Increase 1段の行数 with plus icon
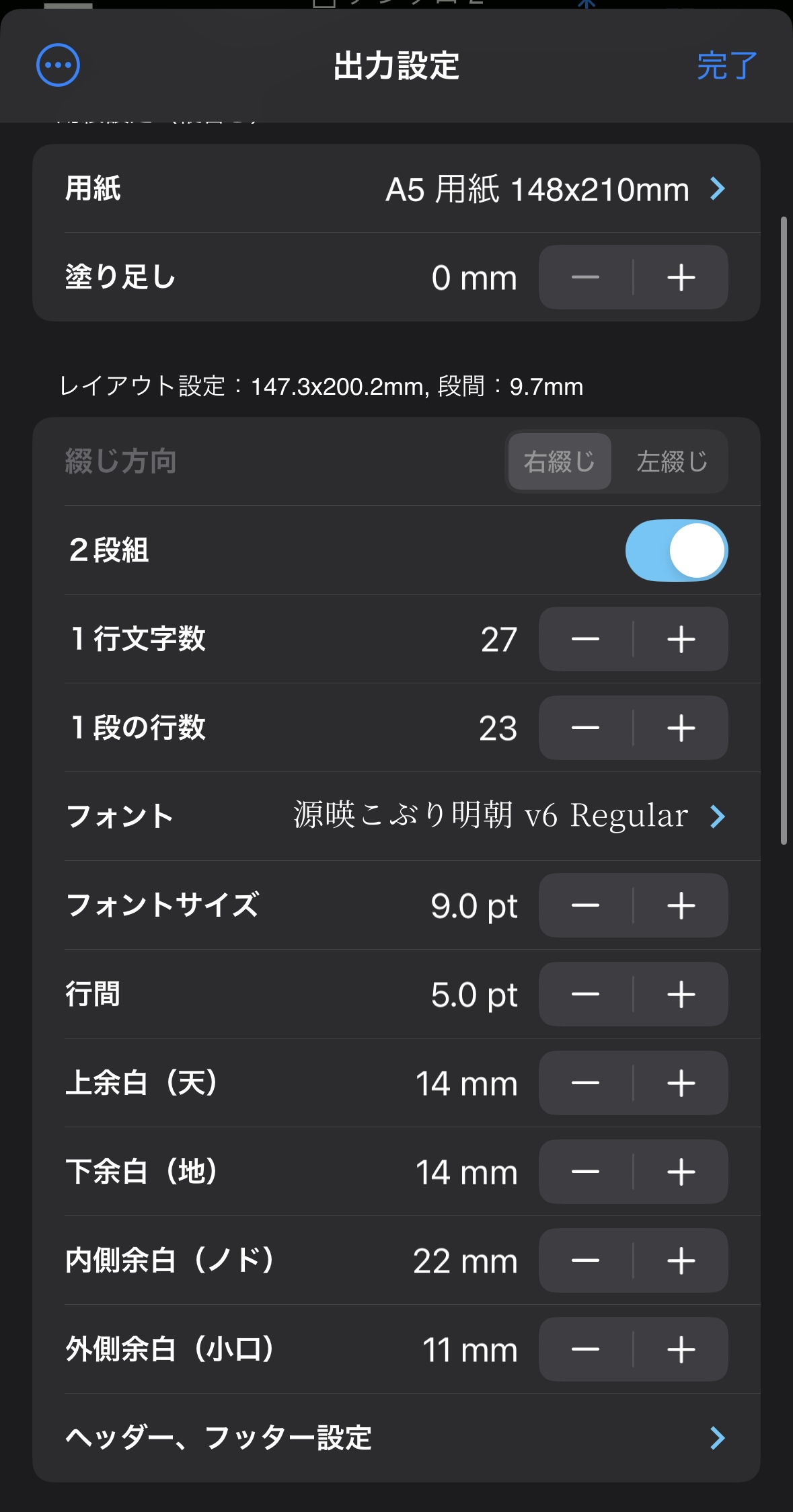The height and width of the screenshot is (1512, 793). click(681, 728)
